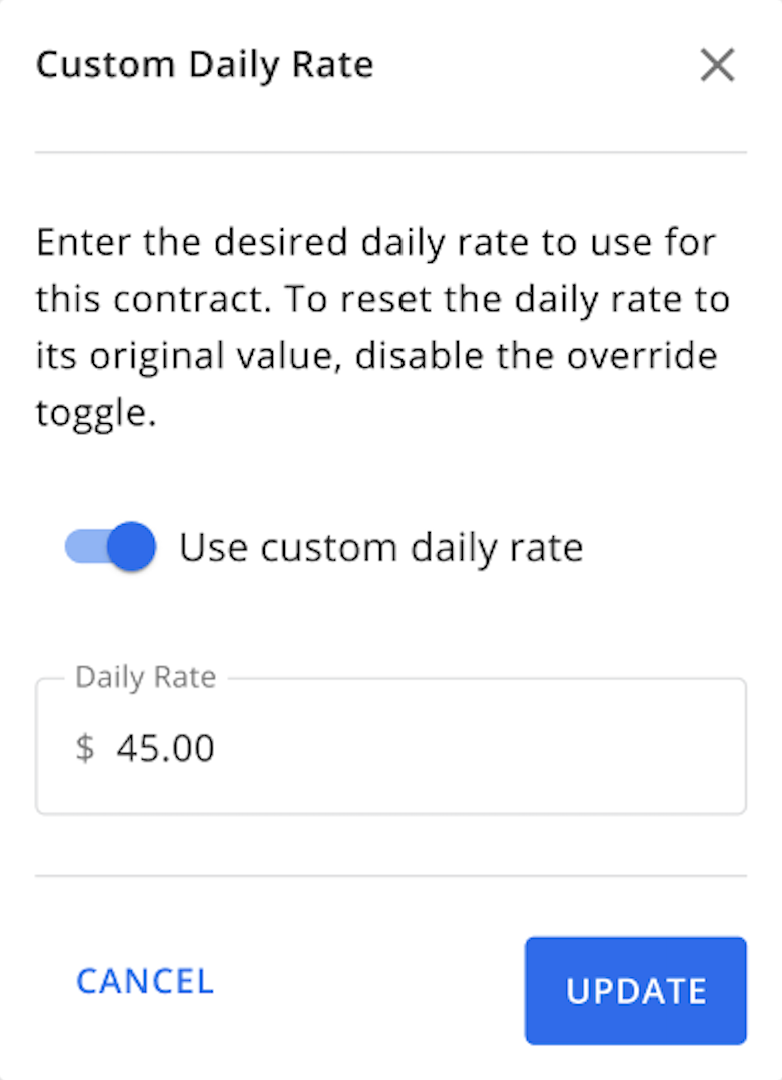Click the 45.00 value in the field
Viewport: 782px width, 1080px height.
[165, 748]
